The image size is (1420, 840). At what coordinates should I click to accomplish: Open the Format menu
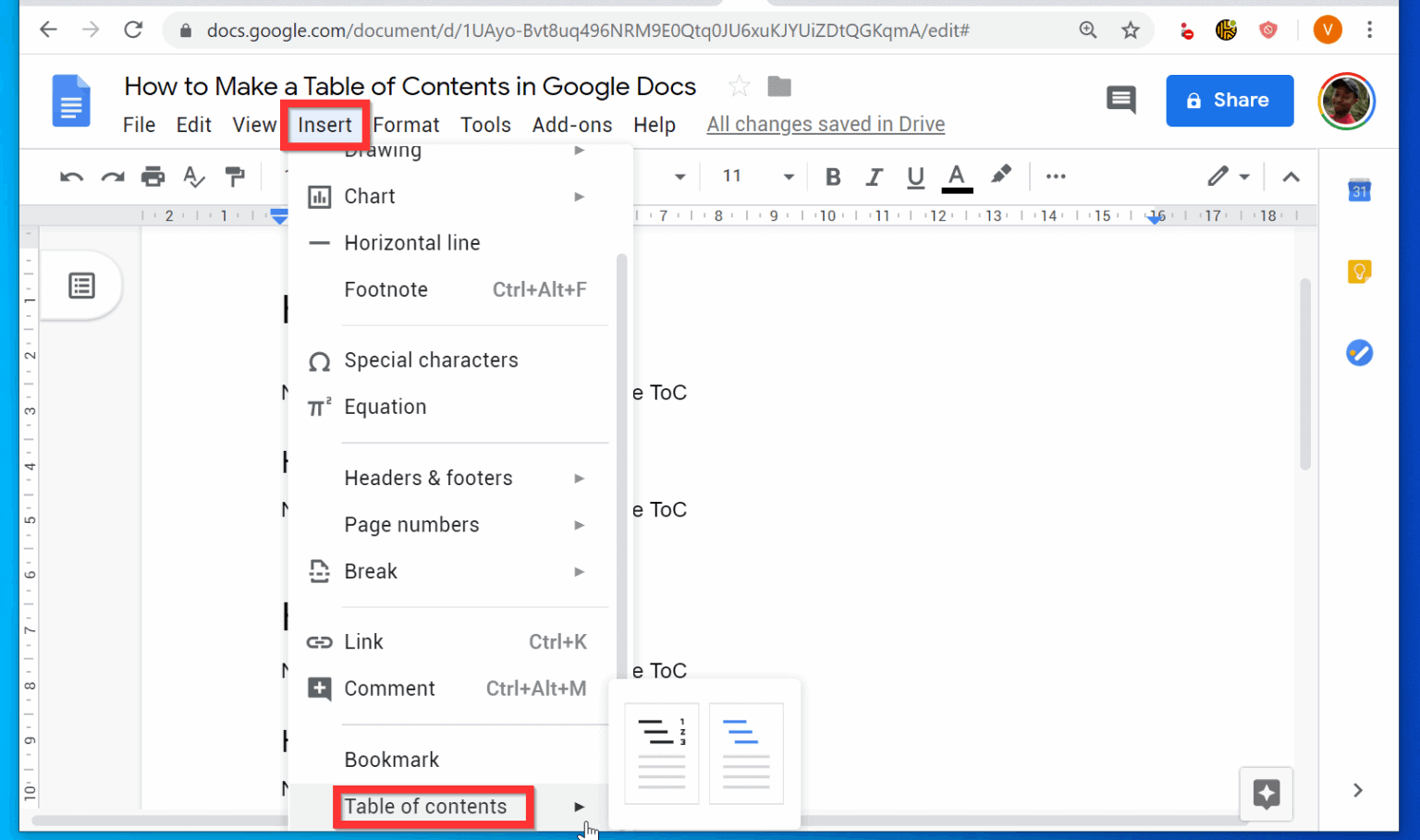[x=406, y=125]
